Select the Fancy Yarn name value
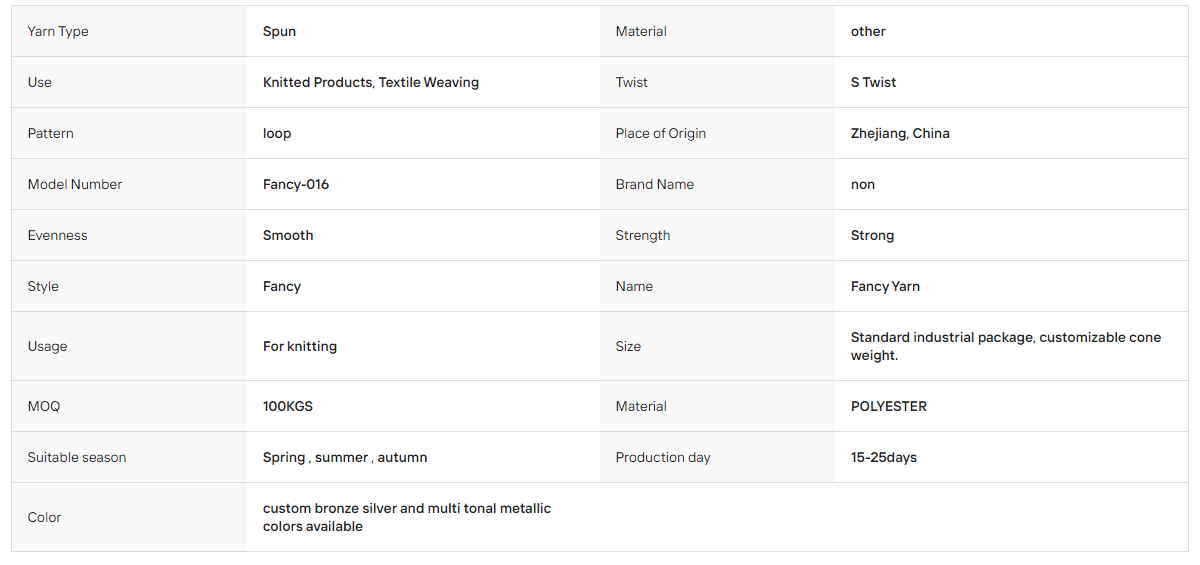 click(x=885, y=286)
